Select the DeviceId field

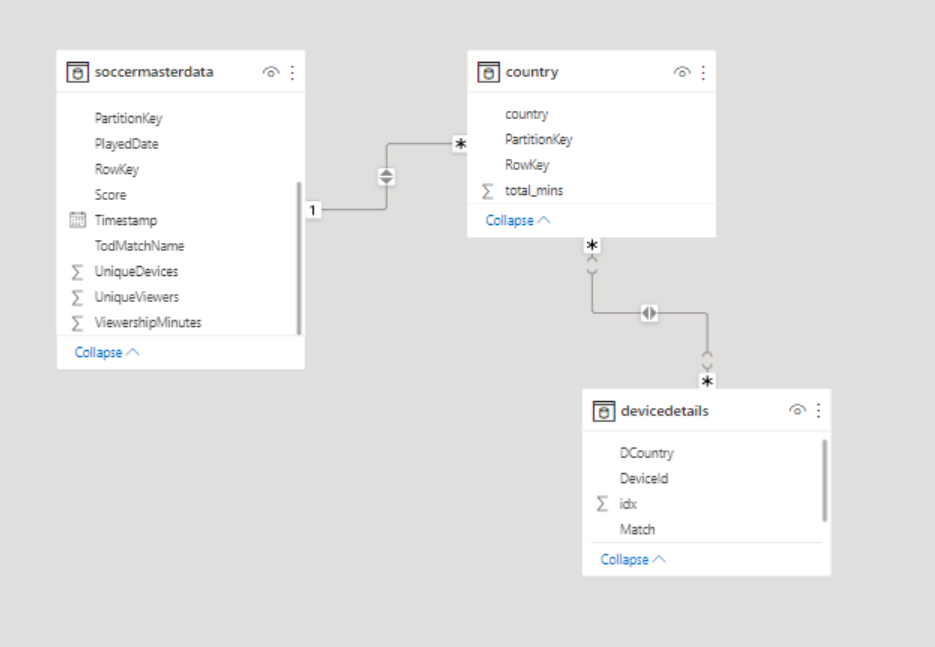[x=644, y=478]
